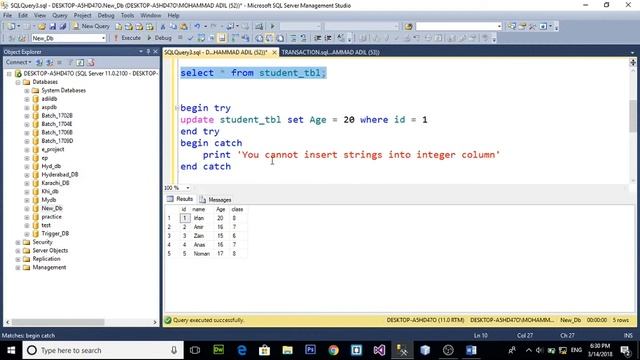Open Visual Studio from the taskbar
640x360 pixels.
click(379, 350)
